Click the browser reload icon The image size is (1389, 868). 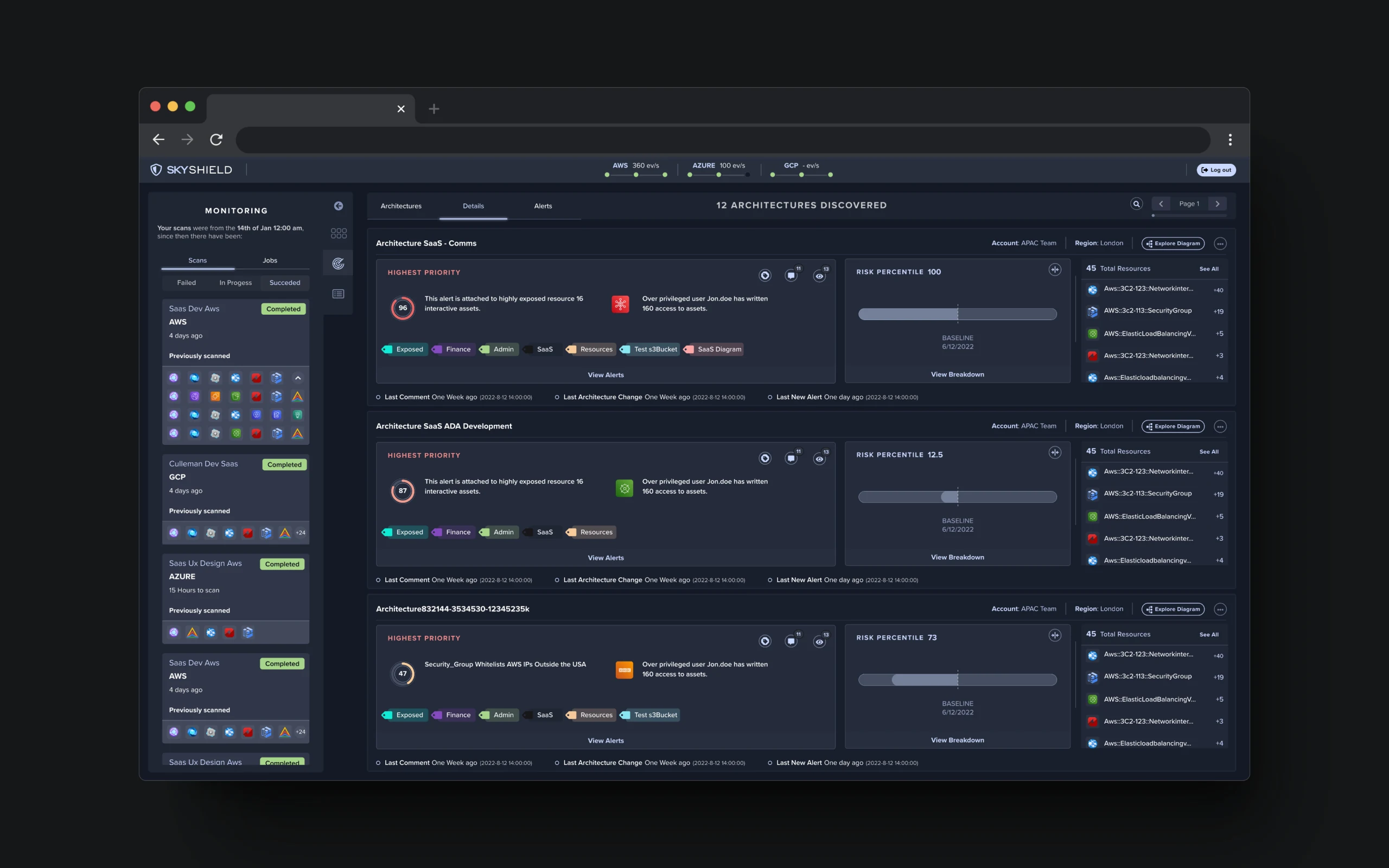click(216, 139)
